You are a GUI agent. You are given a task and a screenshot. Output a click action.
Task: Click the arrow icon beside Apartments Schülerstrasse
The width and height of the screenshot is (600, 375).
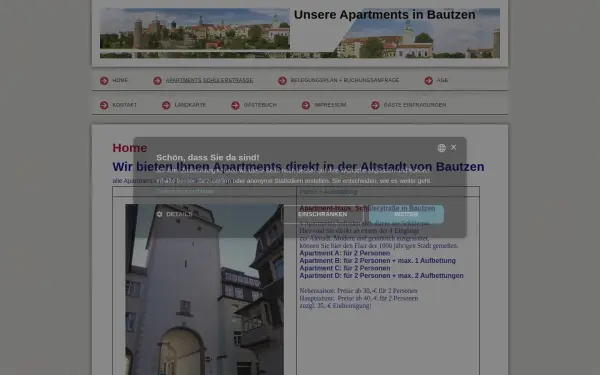[157, 81]
